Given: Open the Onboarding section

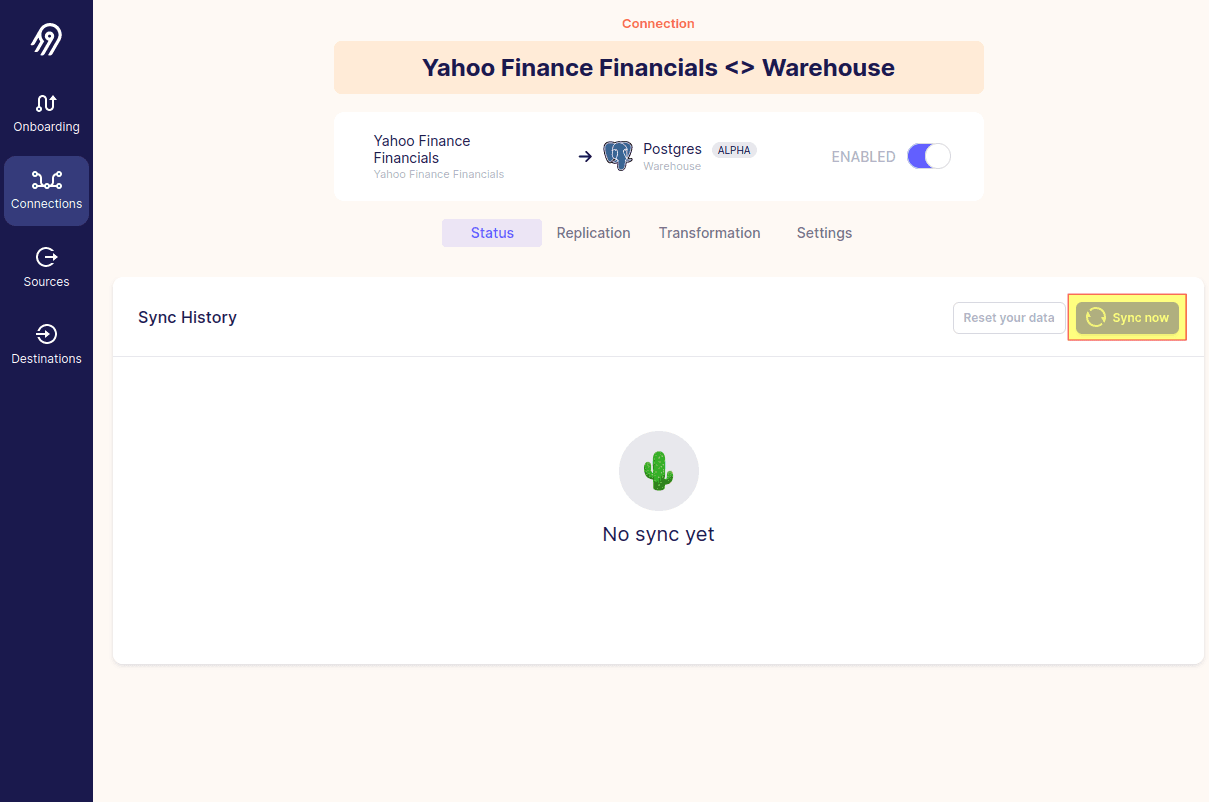Looking at the screenshot, I should (x=46, y=114).
